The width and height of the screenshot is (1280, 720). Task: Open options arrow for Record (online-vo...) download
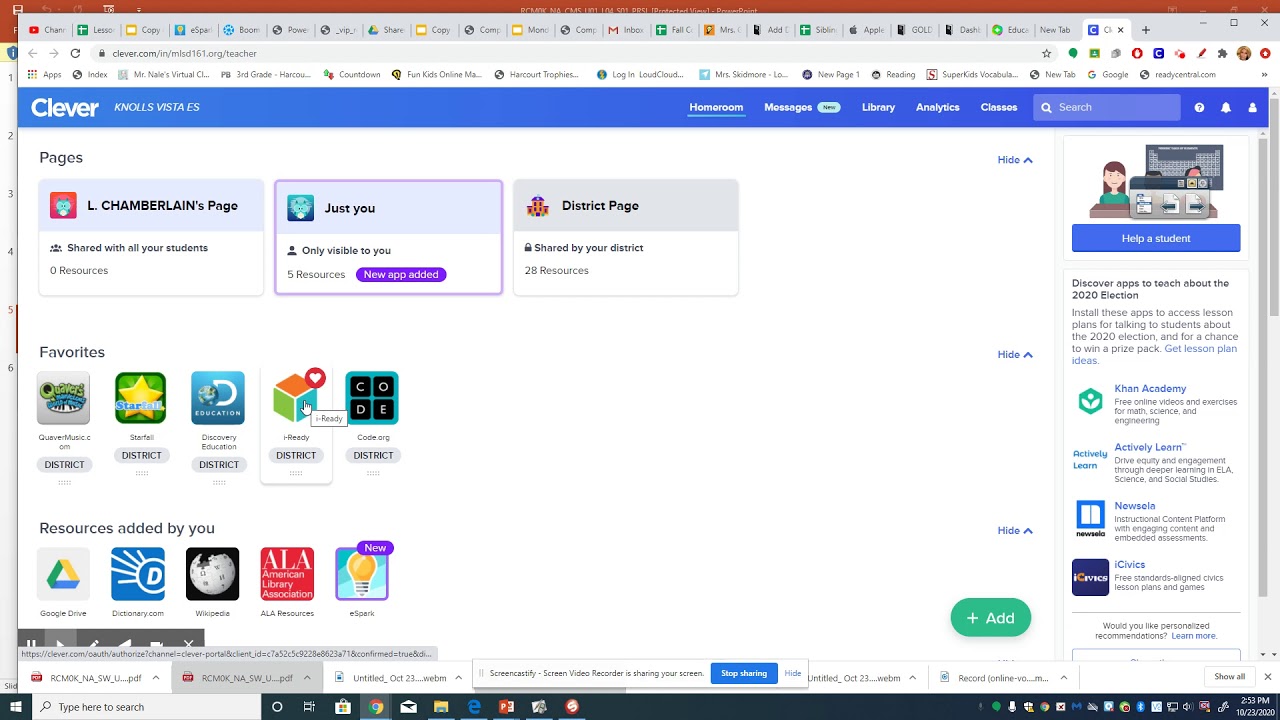pos(1063,678)
